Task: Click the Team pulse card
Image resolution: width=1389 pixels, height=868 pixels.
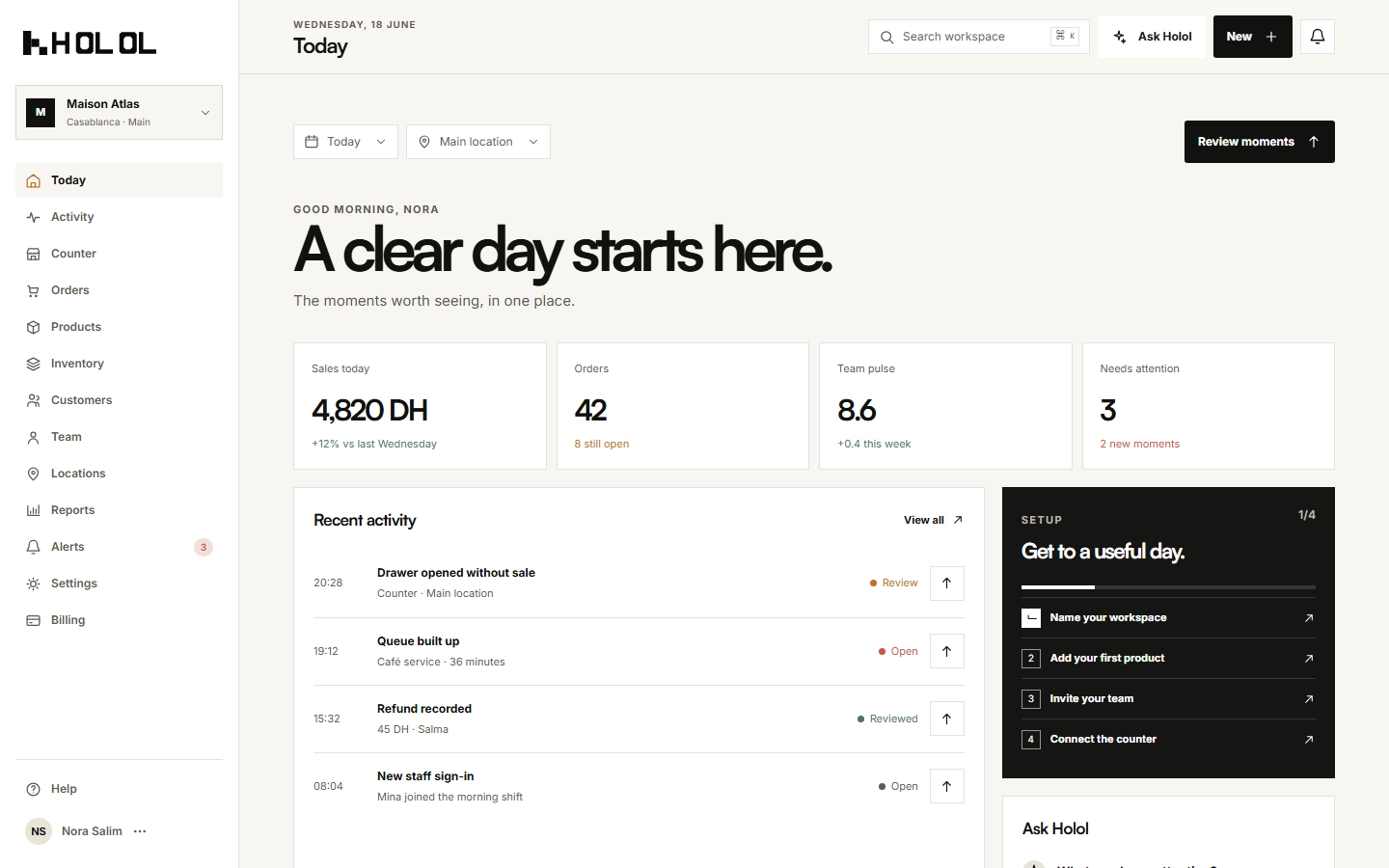Action: pyautogui.click(x=945, y=406)
